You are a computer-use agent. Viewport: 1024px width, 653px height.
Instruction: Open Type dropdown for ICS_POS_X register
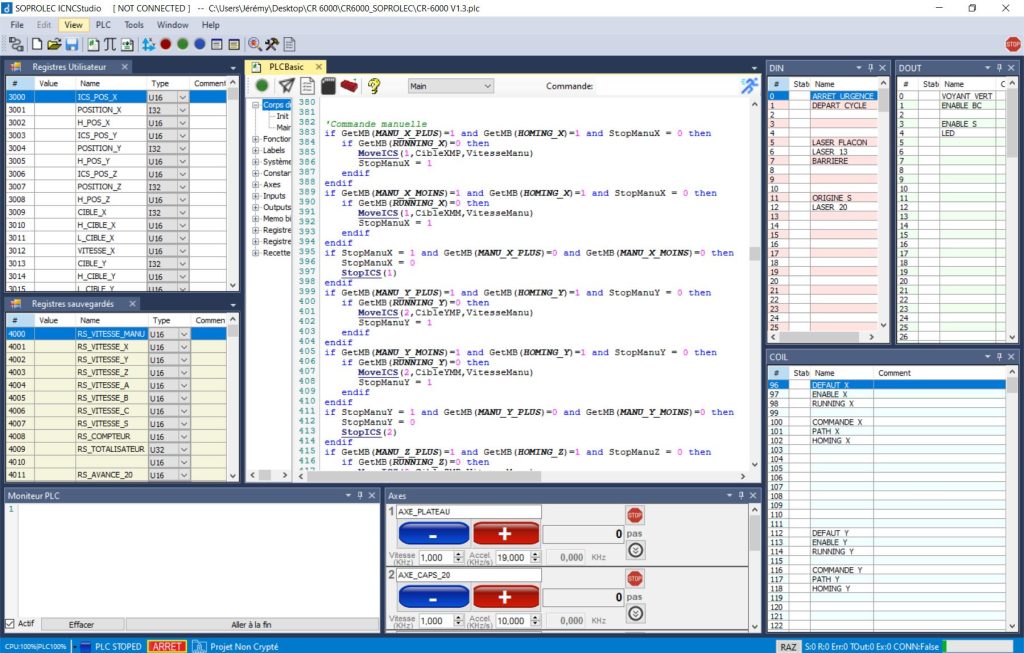[183, 97]
